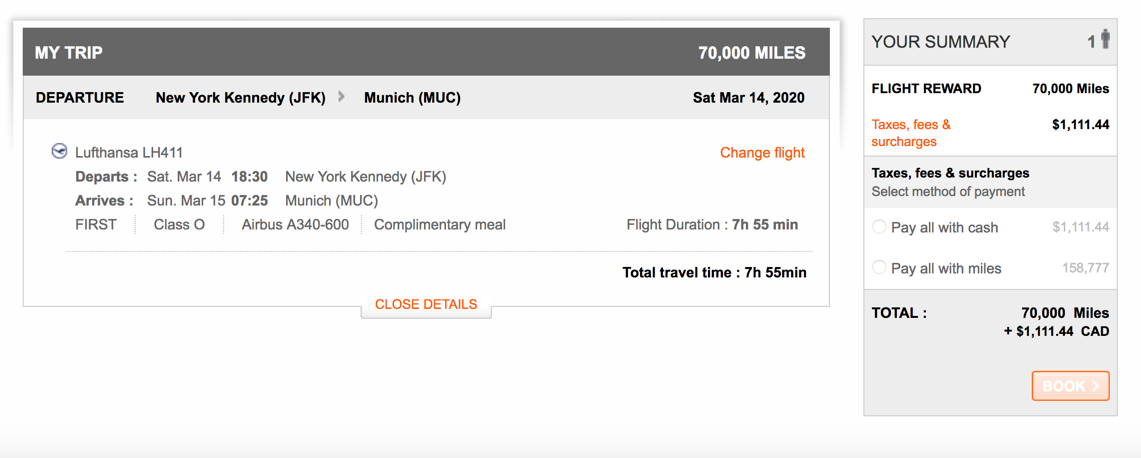Screen dimensions: 1141x458
Task: Select Pay all with miles option
Action: [x=879, y=268]
